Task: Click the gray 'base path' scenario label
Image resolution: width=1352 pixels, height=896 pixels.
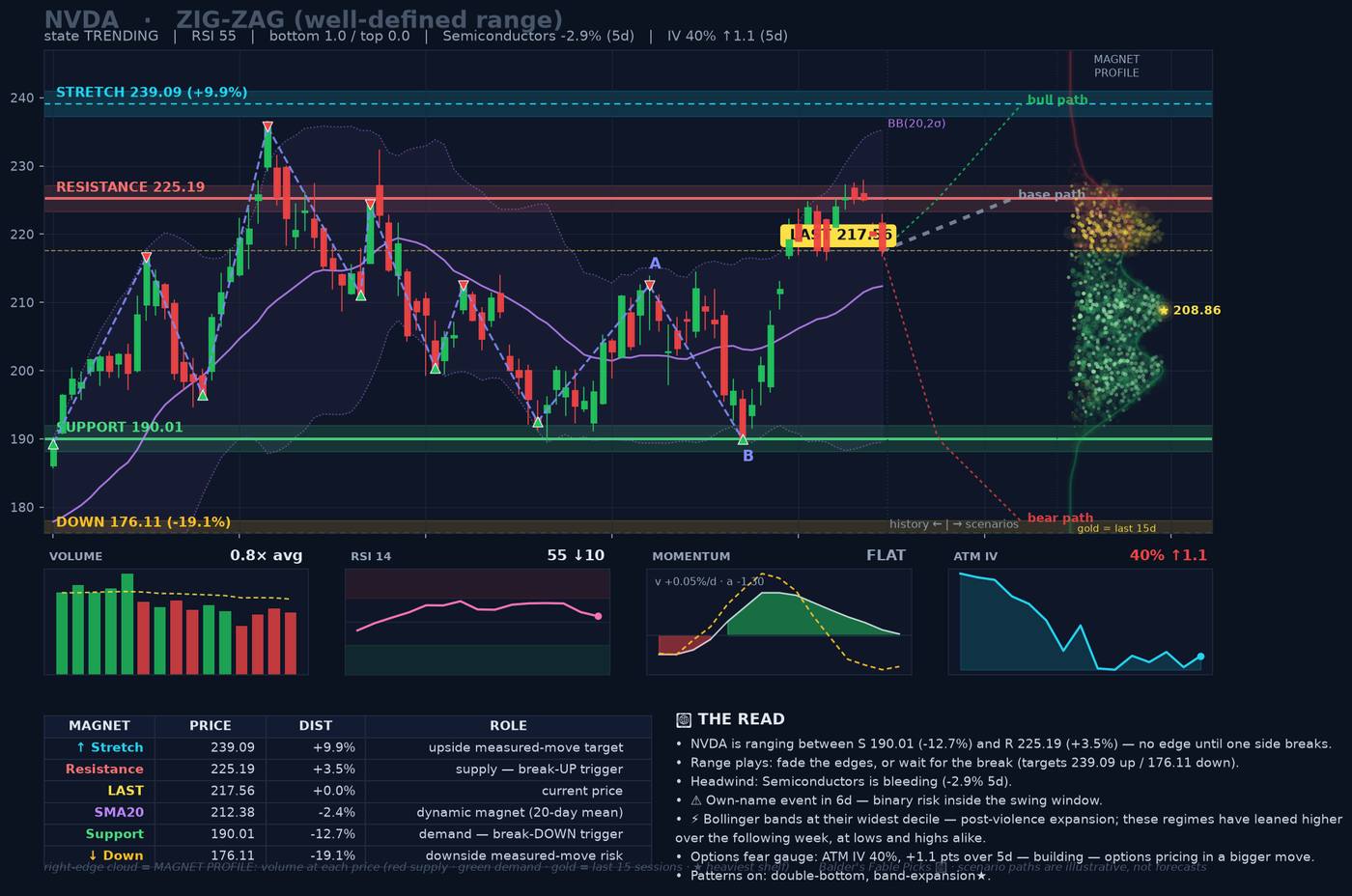Action: 1052,194
